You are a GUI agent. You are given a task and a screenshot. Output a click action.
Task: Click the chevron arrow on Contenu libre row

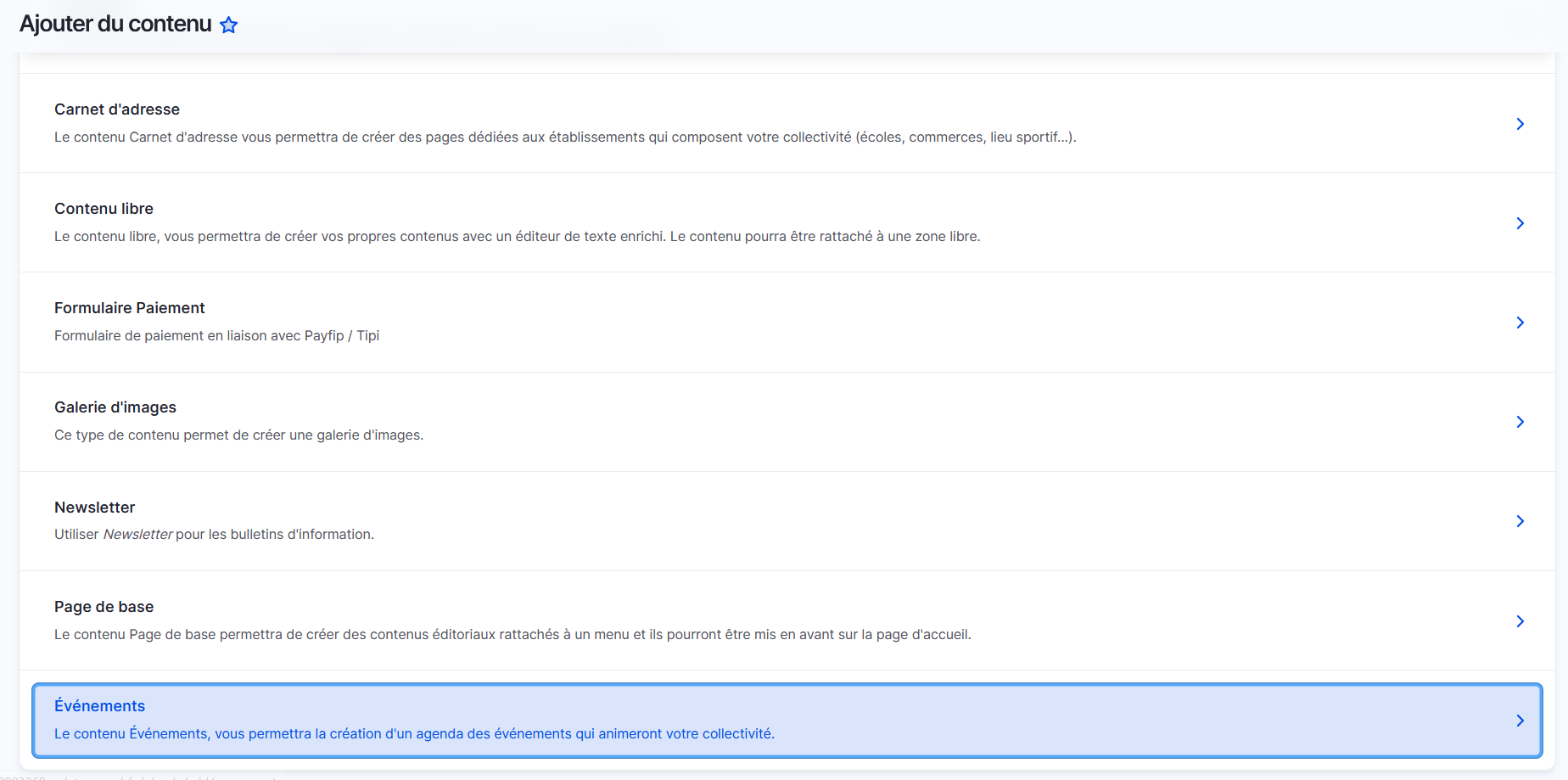[1520, 223]
